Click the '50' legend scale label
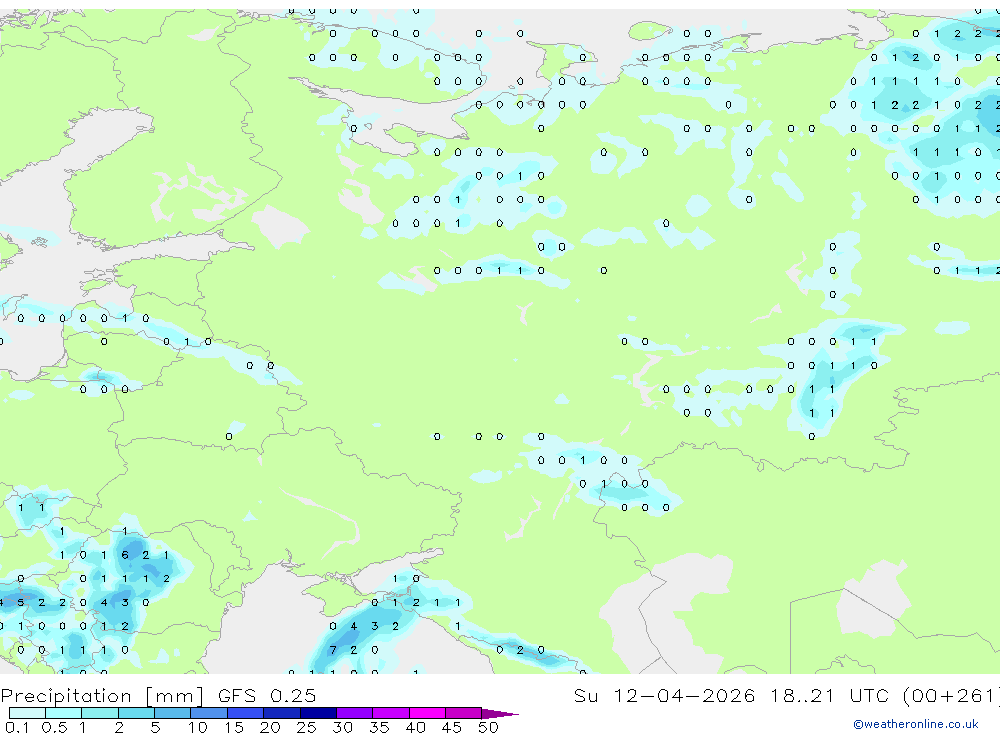The image size is (1000, 733). [x=489, y=727]
